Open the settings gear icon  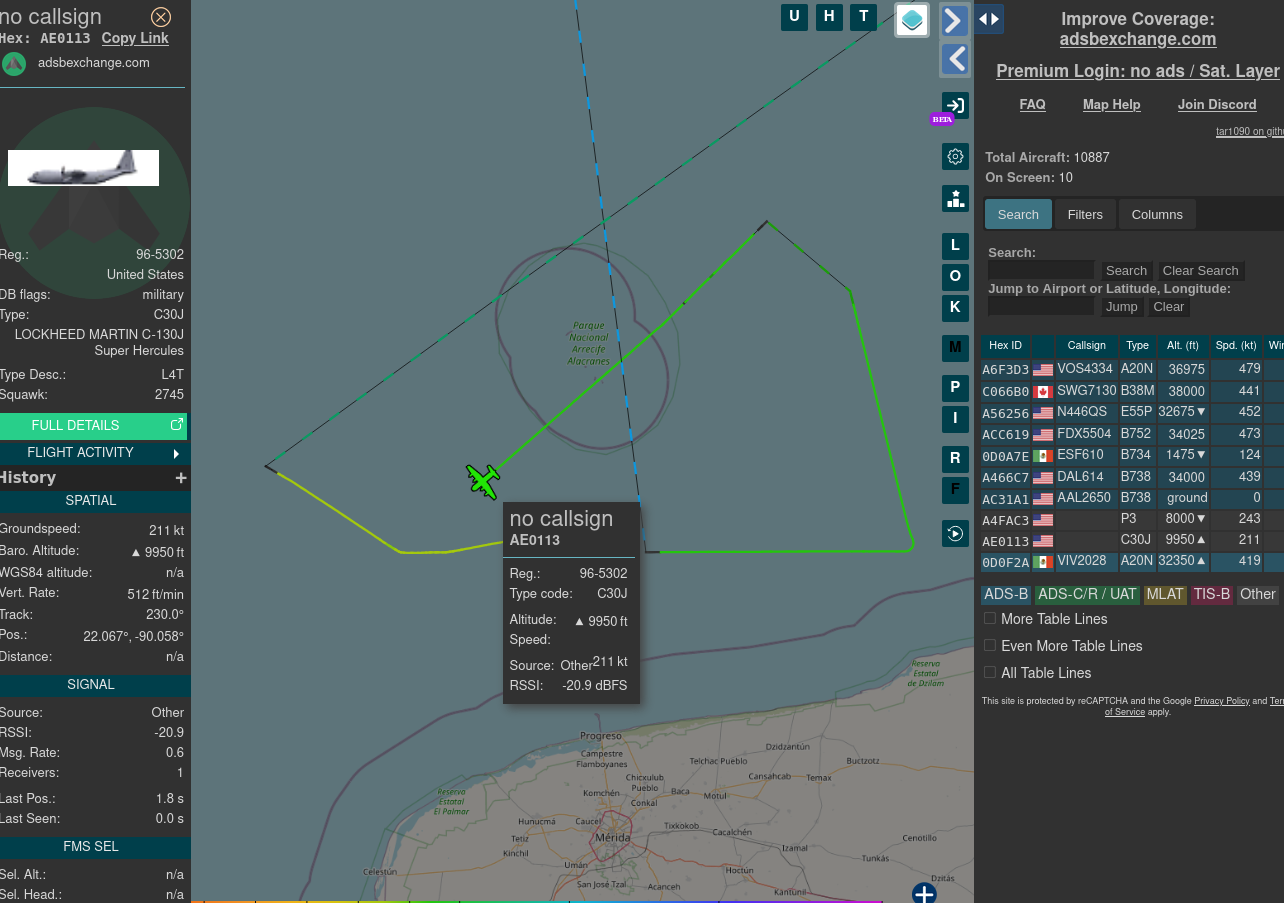point(955,157)
